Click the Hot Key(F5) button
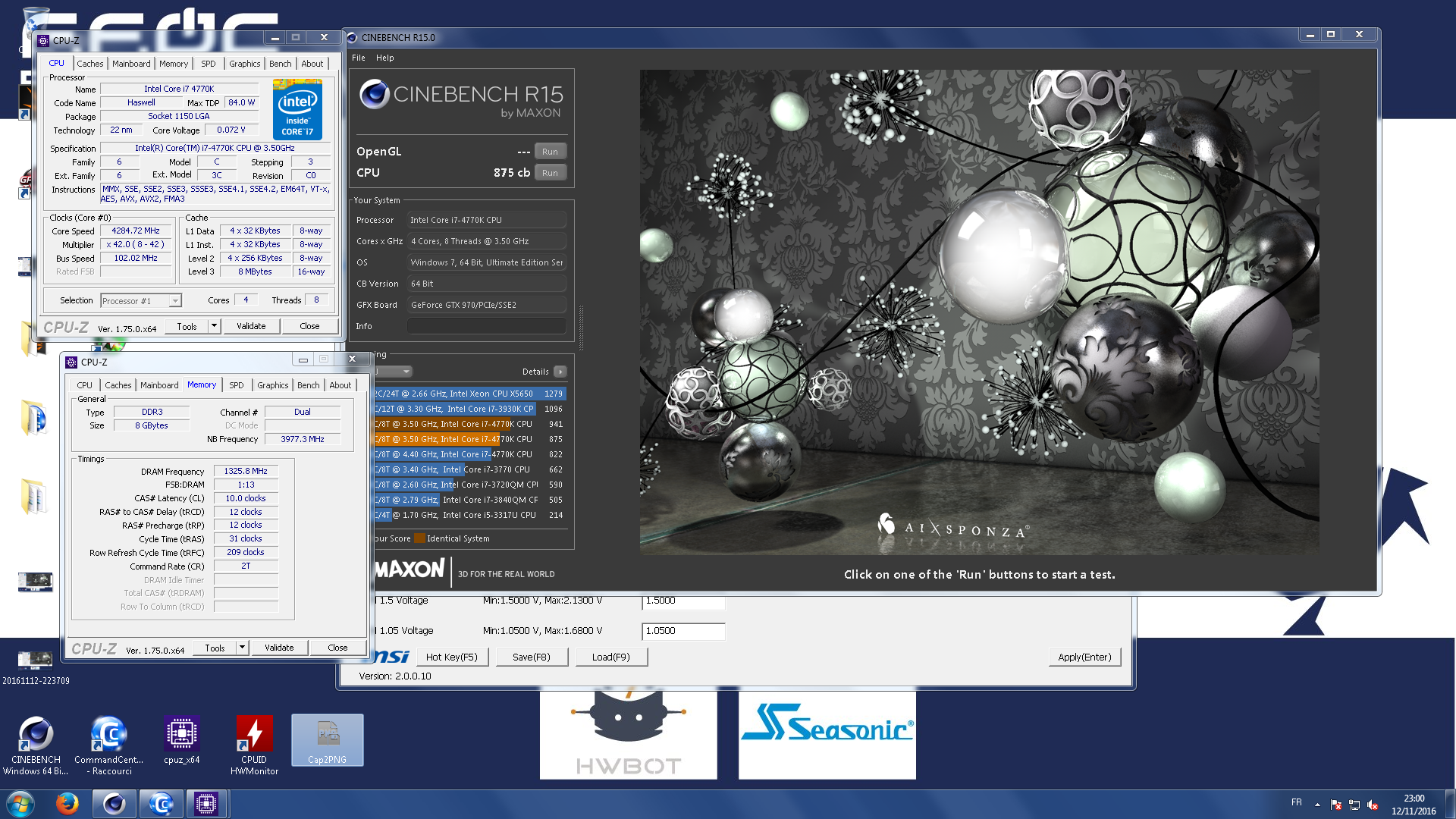This screenshot has height=819, width=1456. click(452, 657)
